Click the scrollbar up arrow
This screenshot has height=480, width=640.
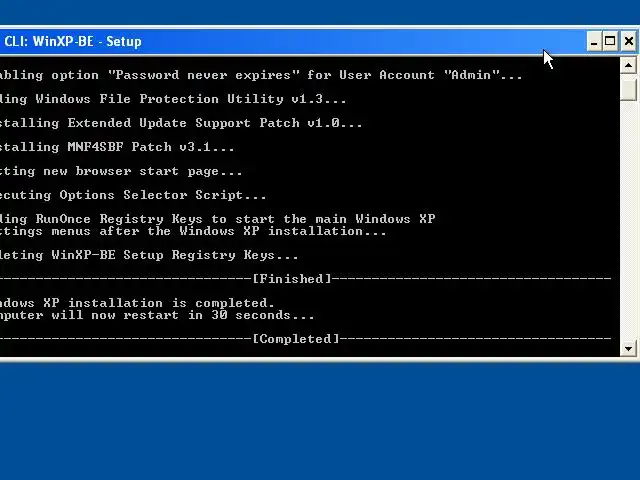coord(629,65)
